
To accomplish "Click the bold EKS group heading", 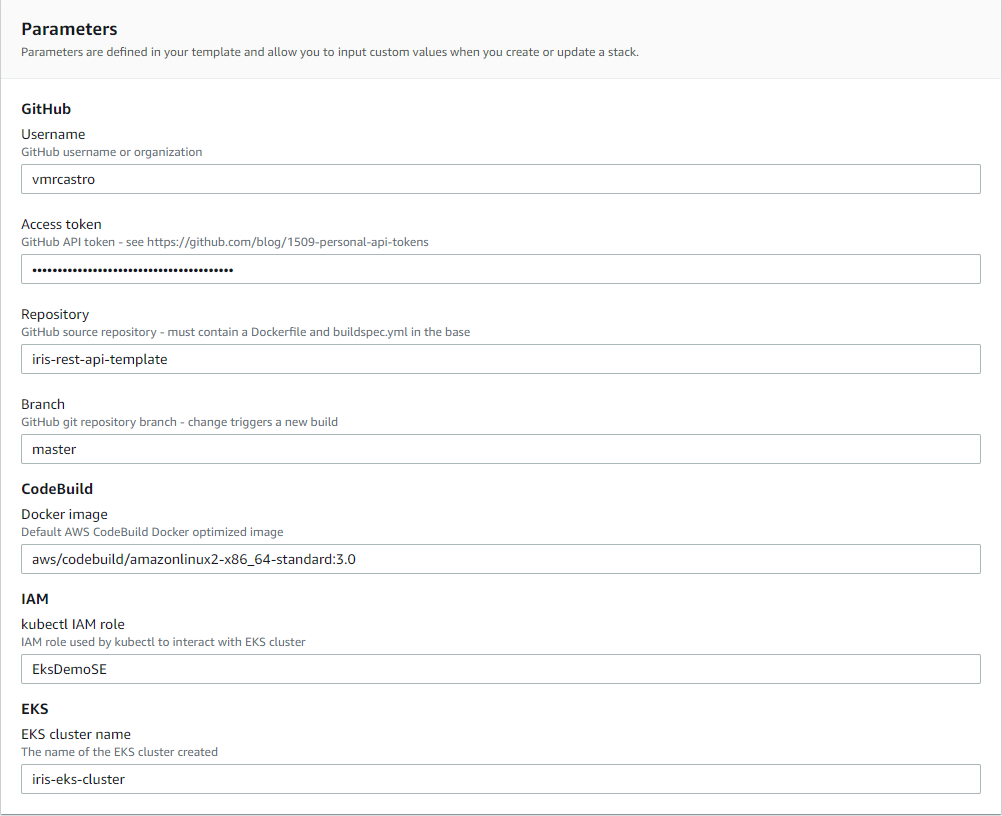I will [x=35, y=709].
